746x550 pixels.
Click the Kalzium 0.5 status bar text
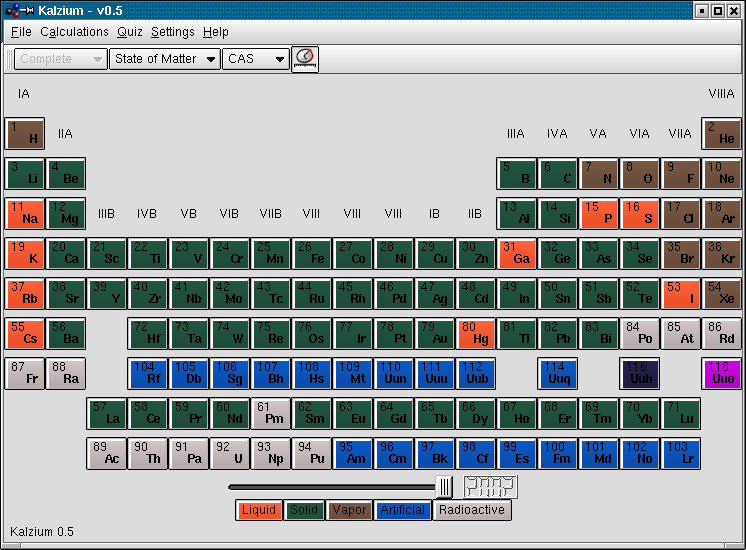(42, 531)
